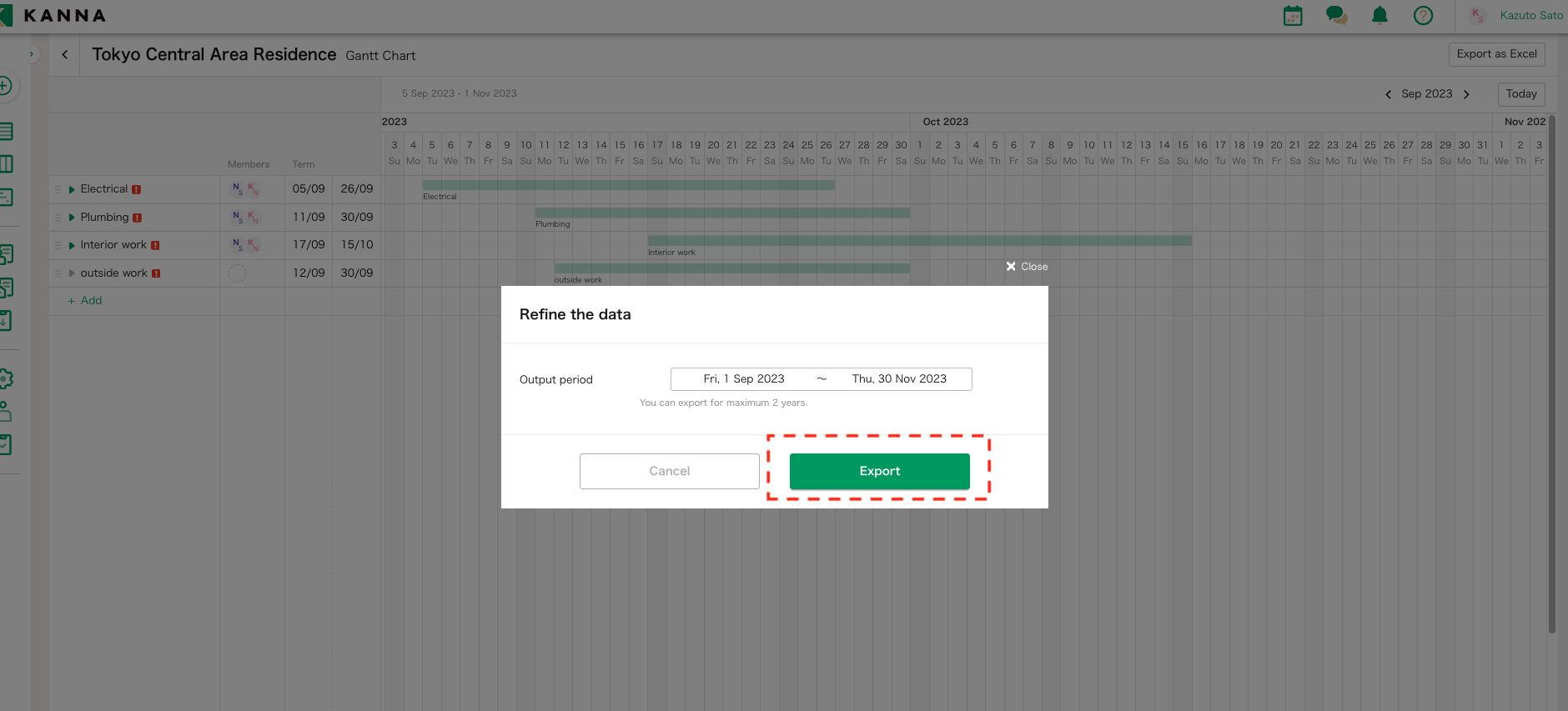Click the Export as Excel button

[1496, 54]
